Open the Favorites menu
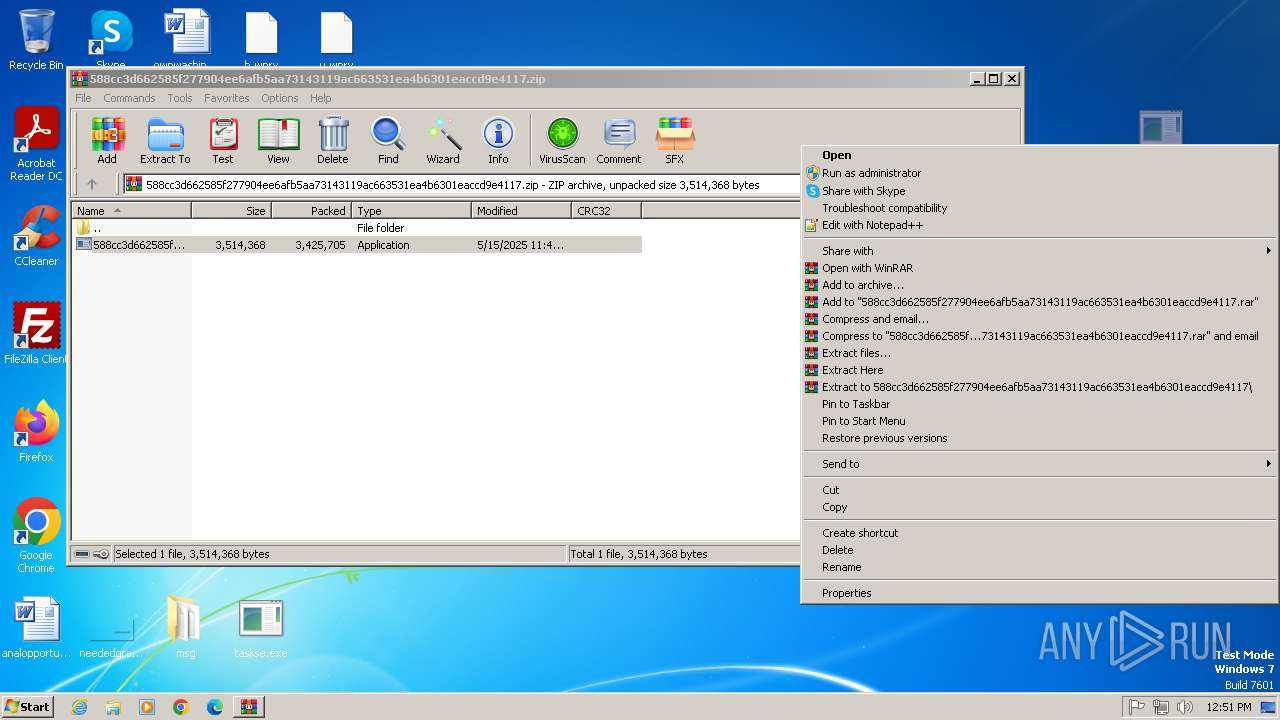This screenshot has height=720, width=1280. pos(227,98)
